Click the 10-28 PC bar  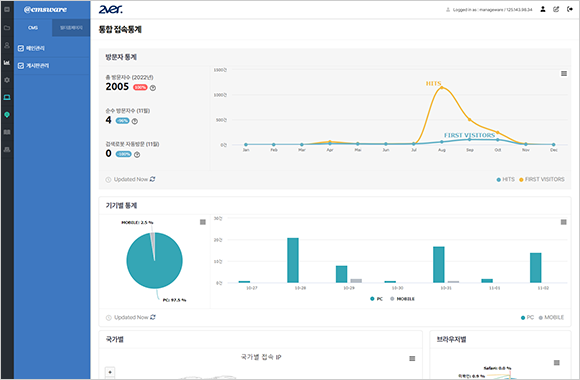[293, 260]
